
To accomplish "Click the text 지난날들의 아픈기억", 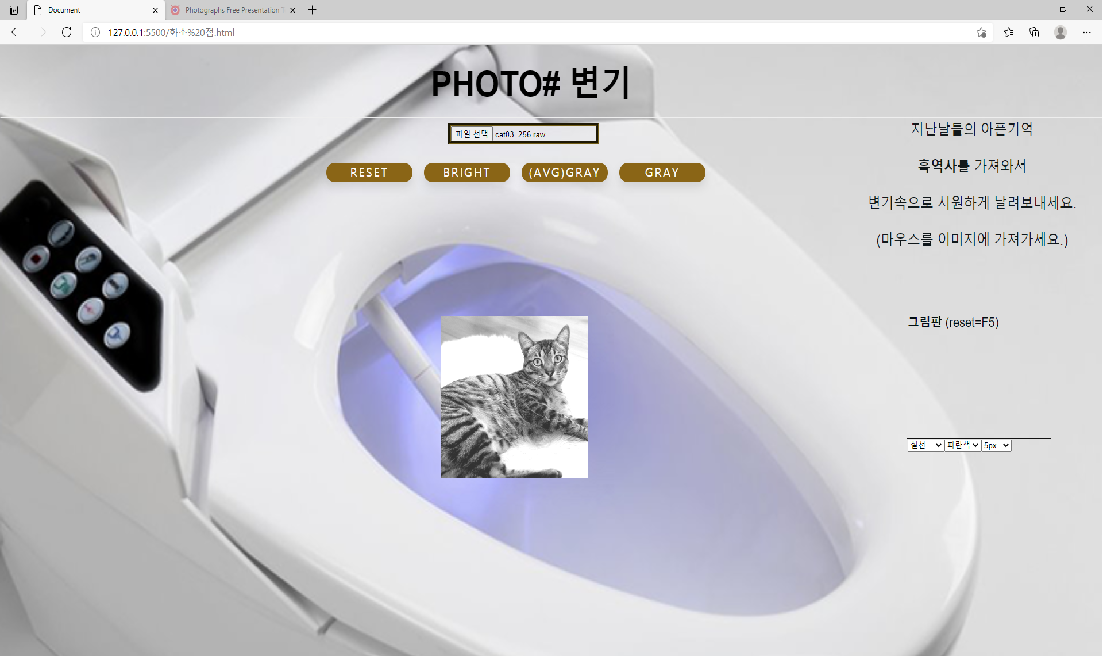I will (972, 129).
